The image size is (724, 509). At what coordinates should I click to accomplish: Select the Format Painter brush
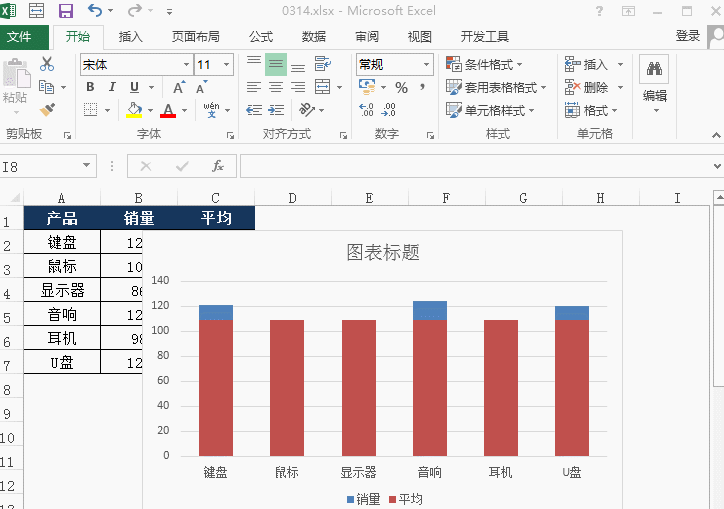click(x=47, y=109)
